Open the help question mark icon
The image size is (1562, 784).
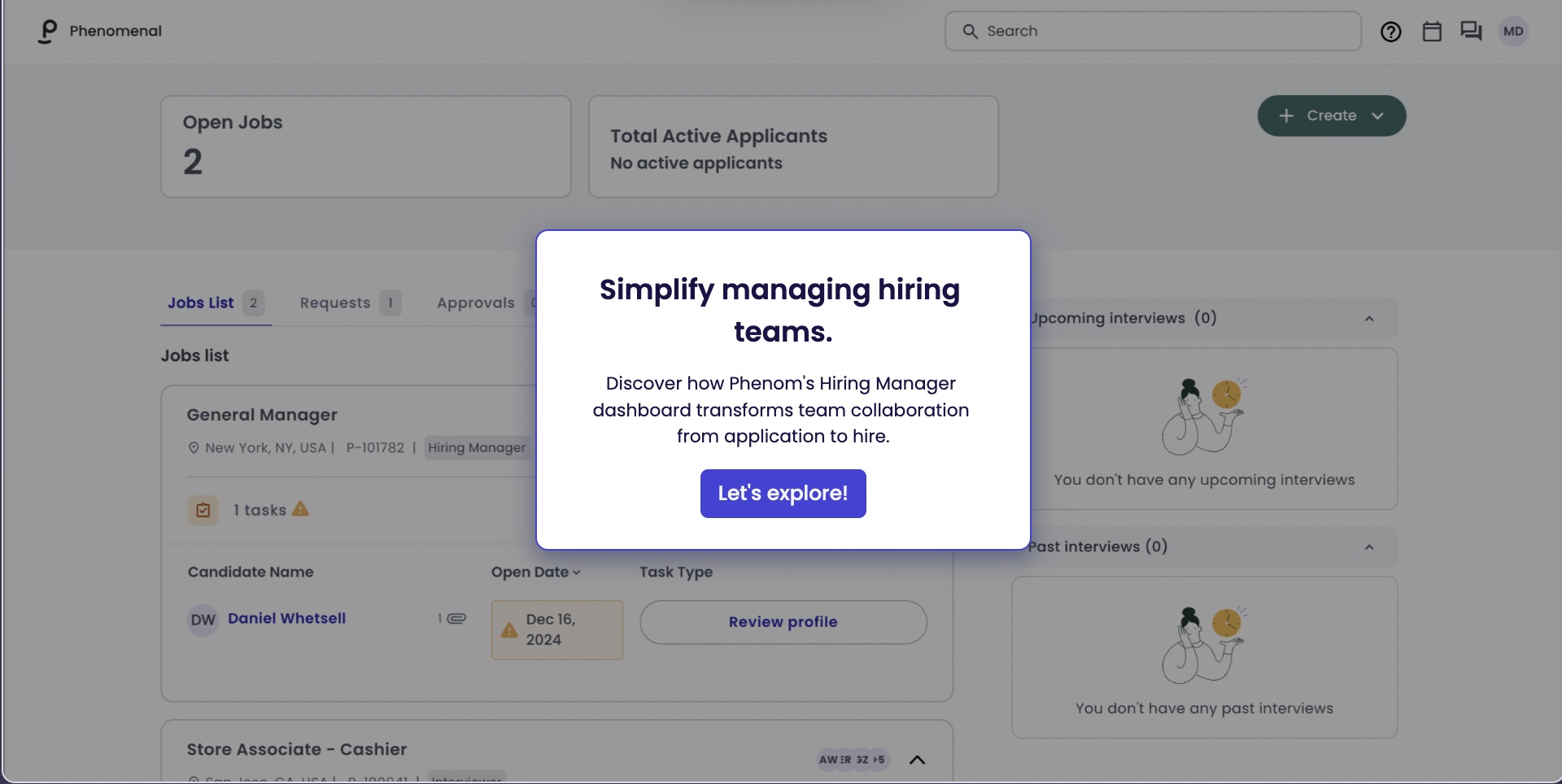click(x=1391, y=32)
